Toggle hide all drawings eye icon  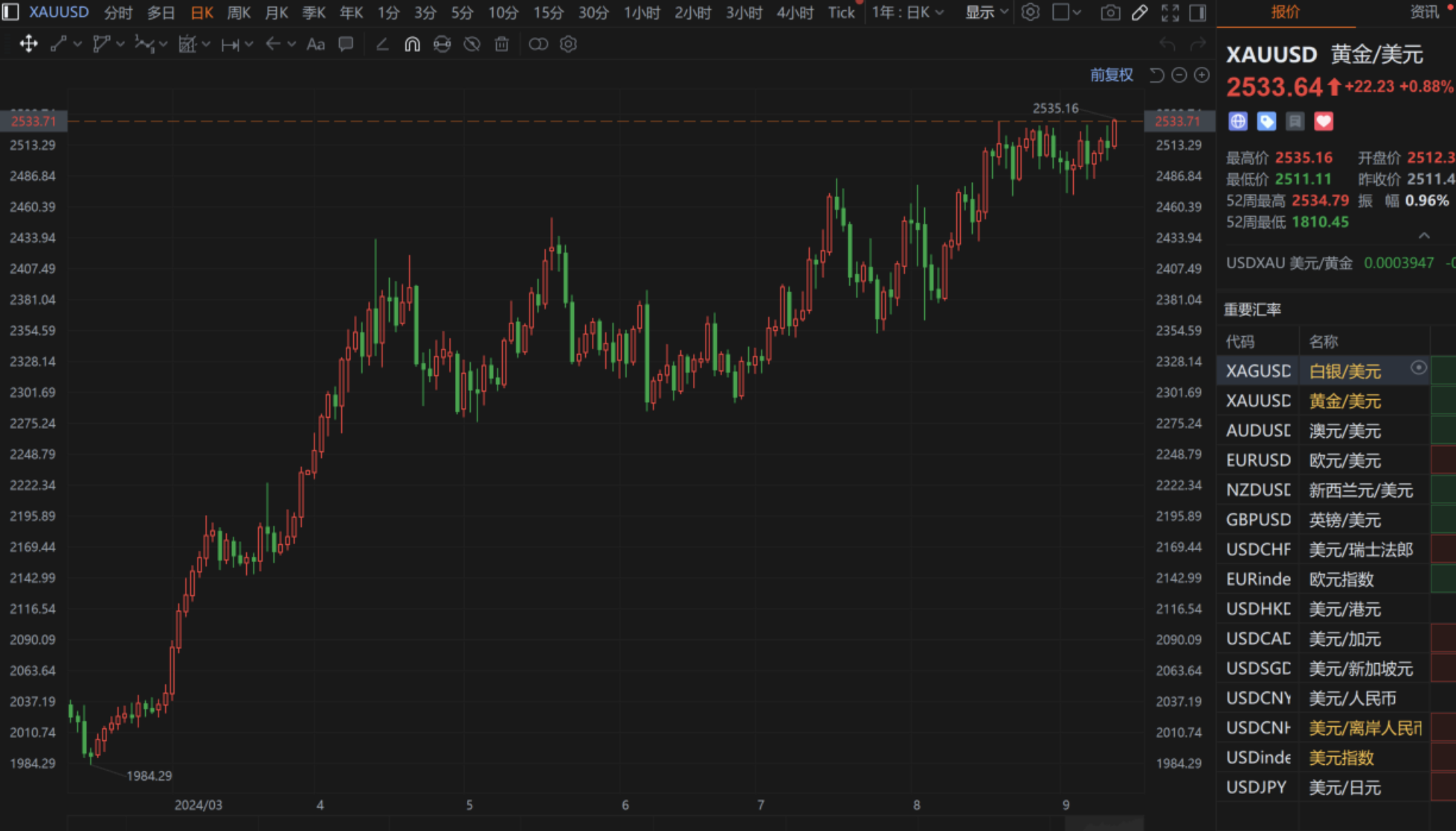pos(471,44)
